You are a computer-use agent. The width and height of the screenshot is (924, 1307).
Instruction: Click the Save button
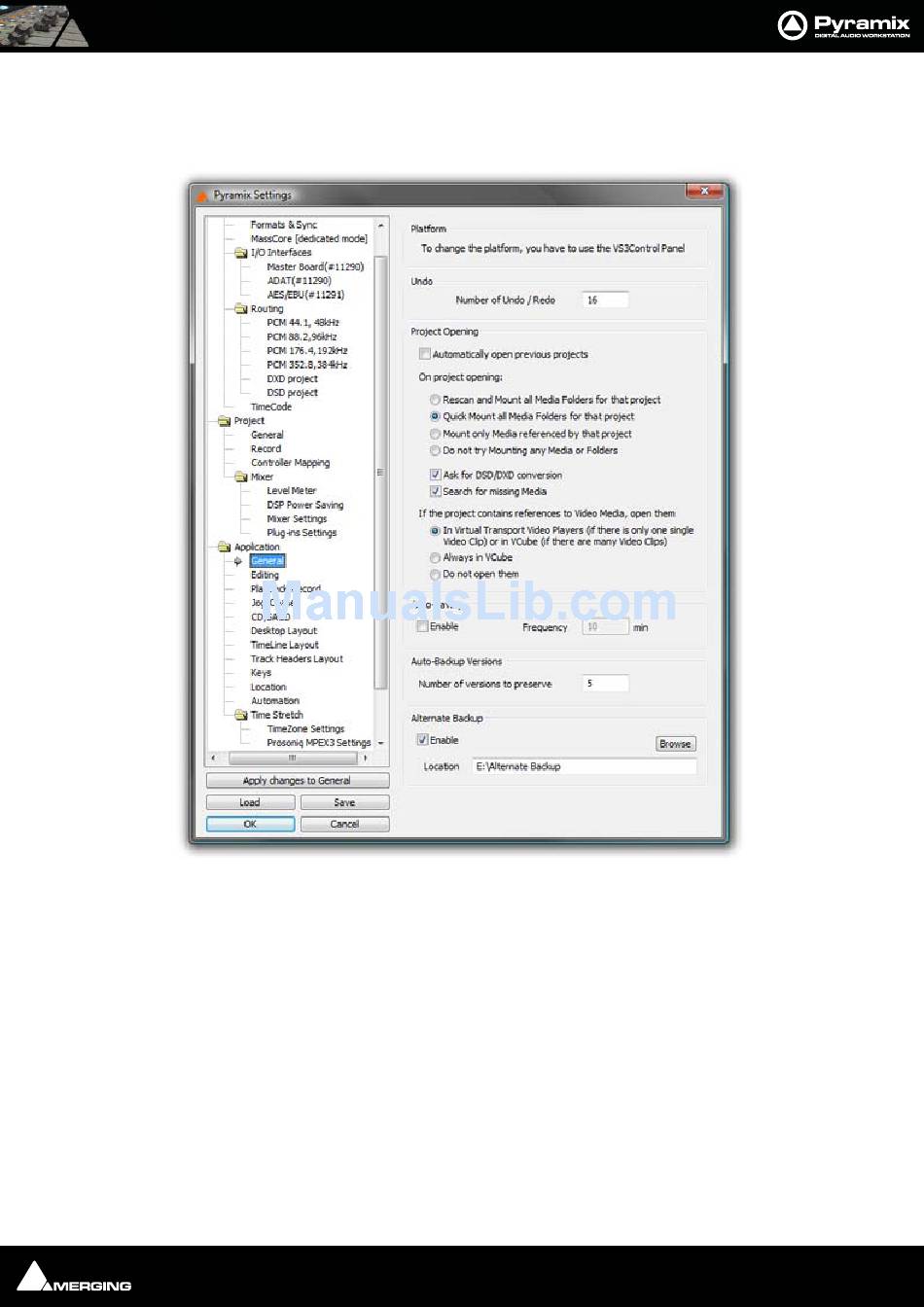tap(344, 802)
